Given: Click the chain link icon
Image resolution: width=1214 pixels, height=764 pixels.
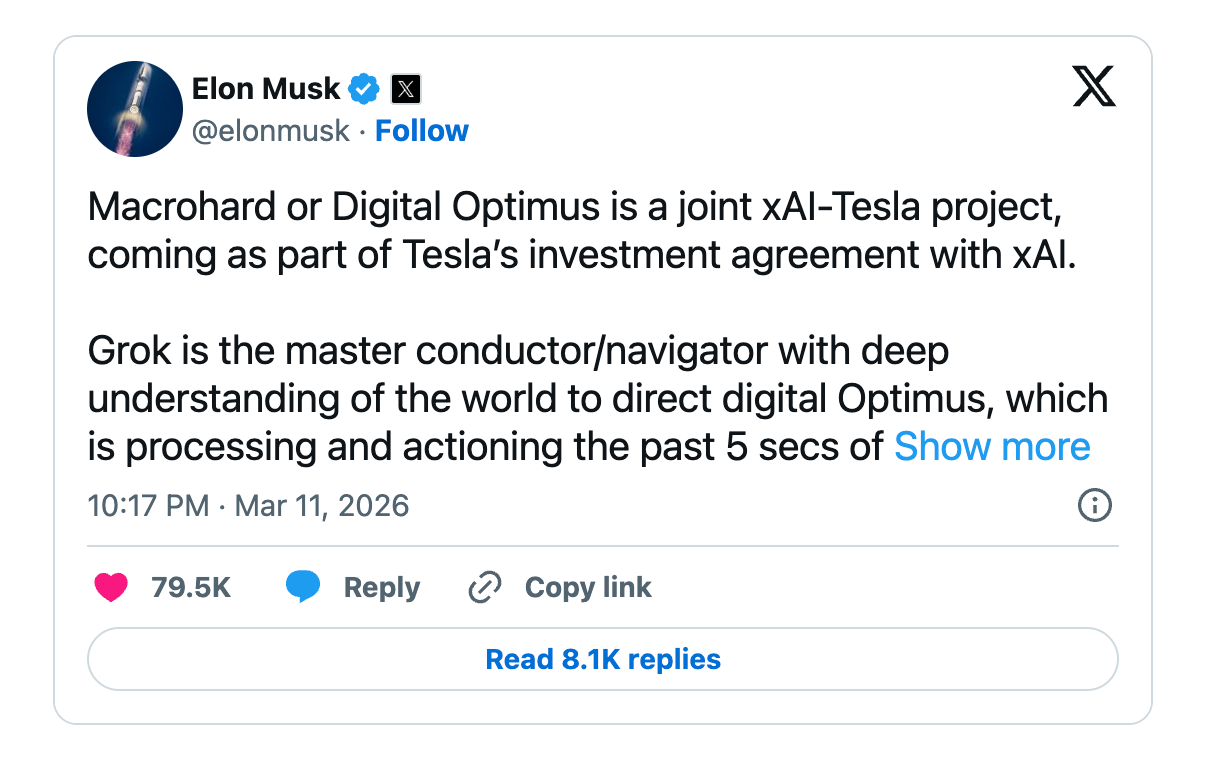Looking at the screenshot, I should 484,587.
